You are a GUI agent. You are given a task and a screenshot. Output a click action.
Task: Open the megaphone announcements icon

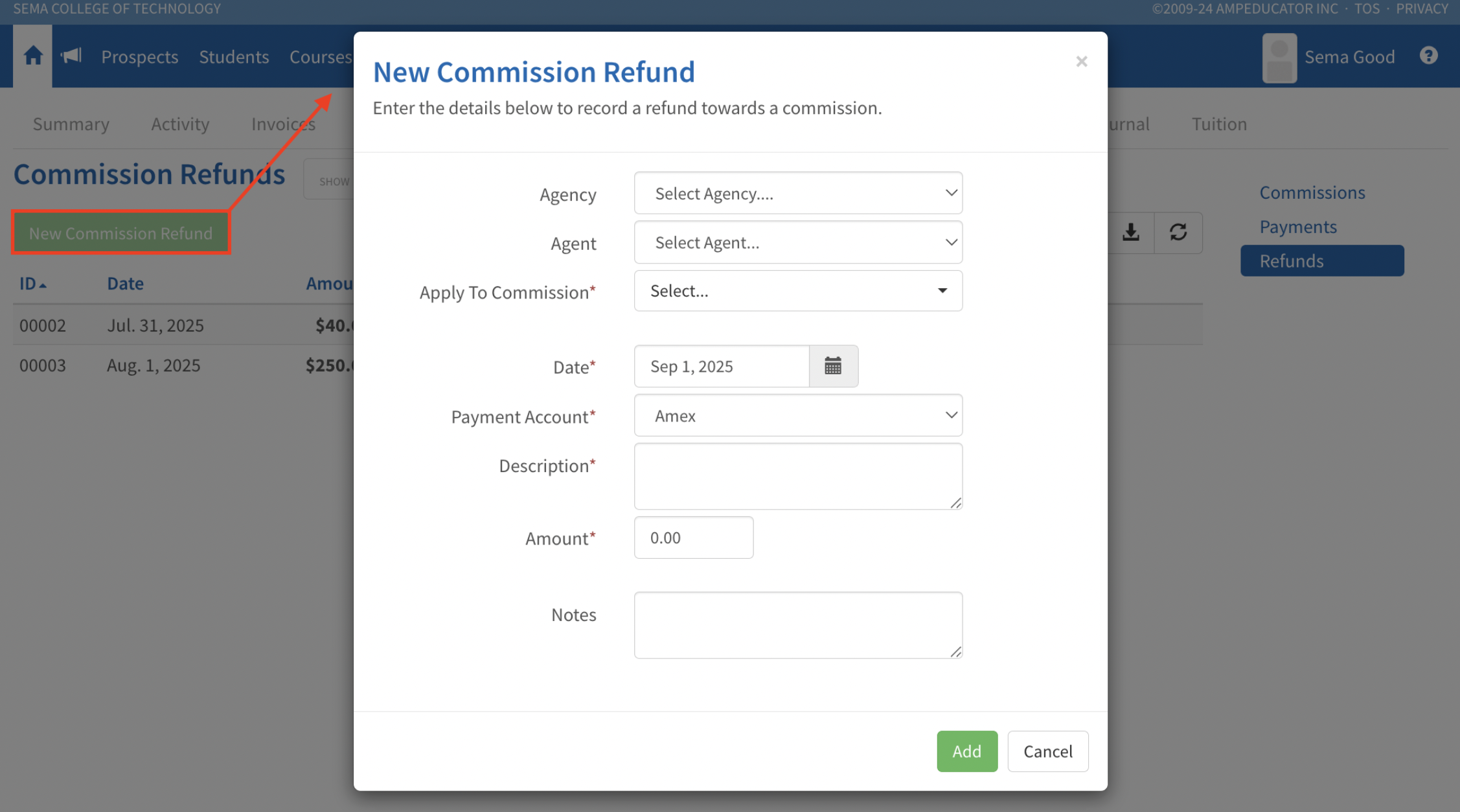[x=71, y=56]
